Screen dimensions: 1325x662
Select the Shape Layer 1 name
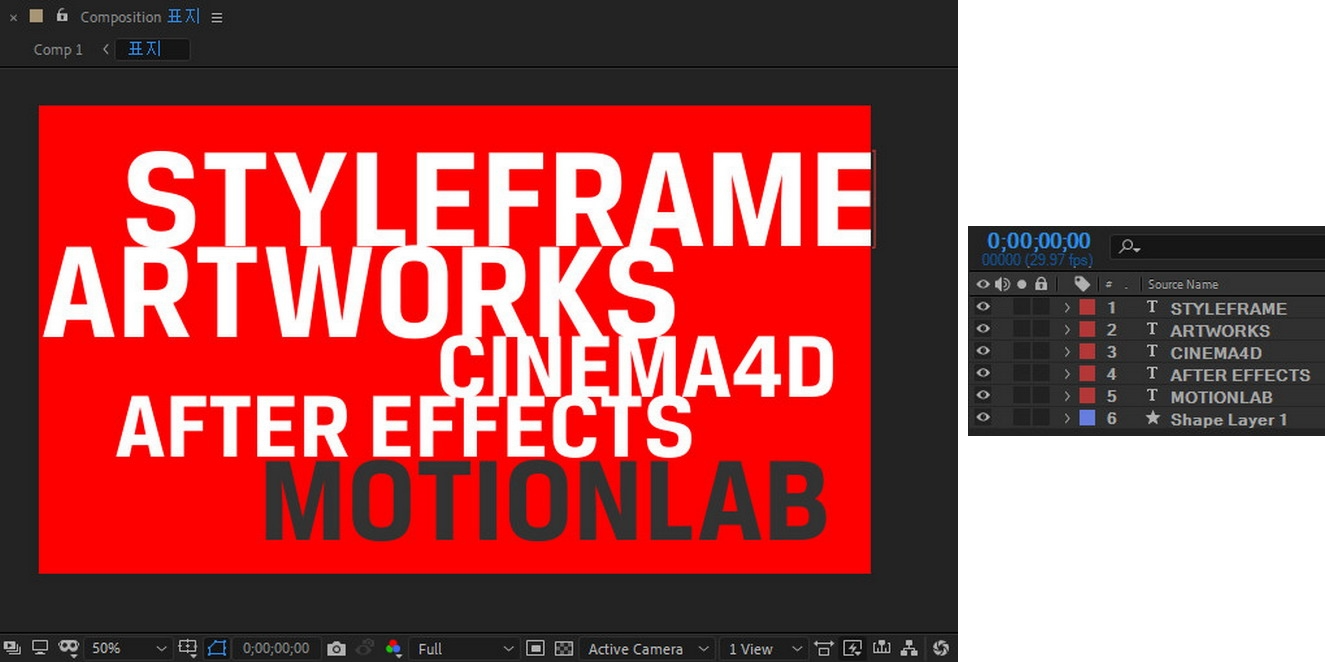coord(1229,419)
